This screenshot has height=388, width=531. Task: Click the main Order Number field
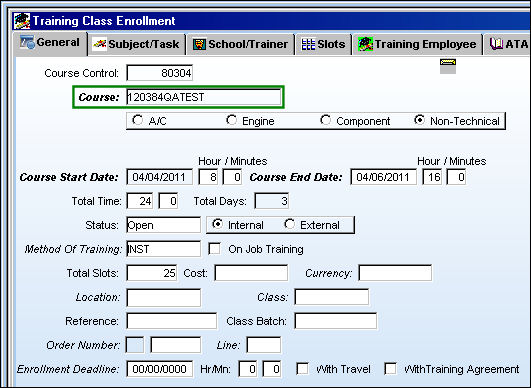coord(176,345)
